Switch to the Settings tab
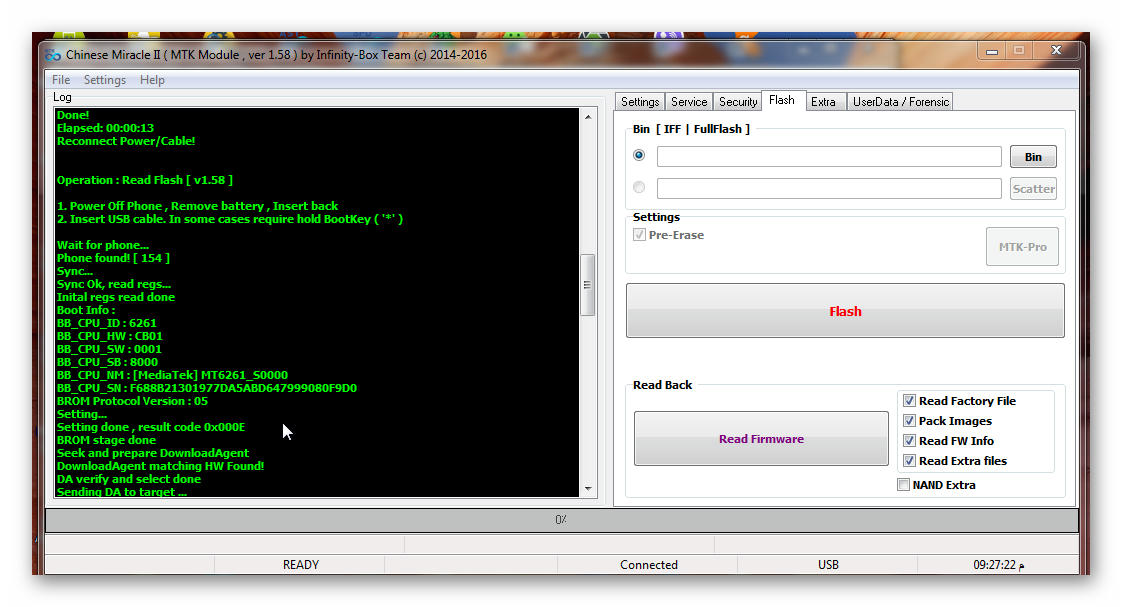 click(640, 102)
